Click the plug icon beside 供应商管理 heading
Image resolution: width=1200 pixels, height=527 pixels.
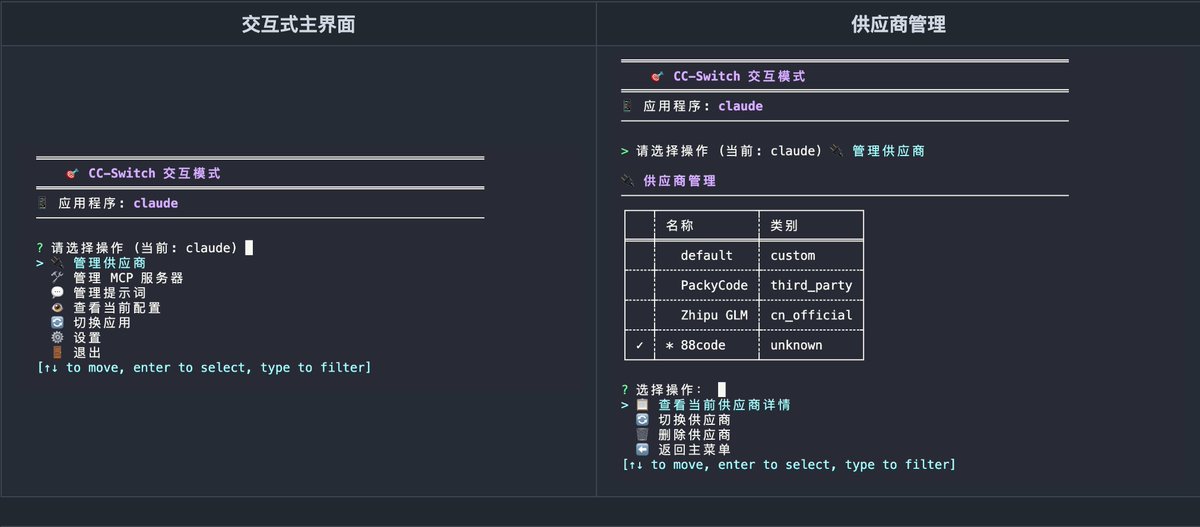tap(628, 181)
